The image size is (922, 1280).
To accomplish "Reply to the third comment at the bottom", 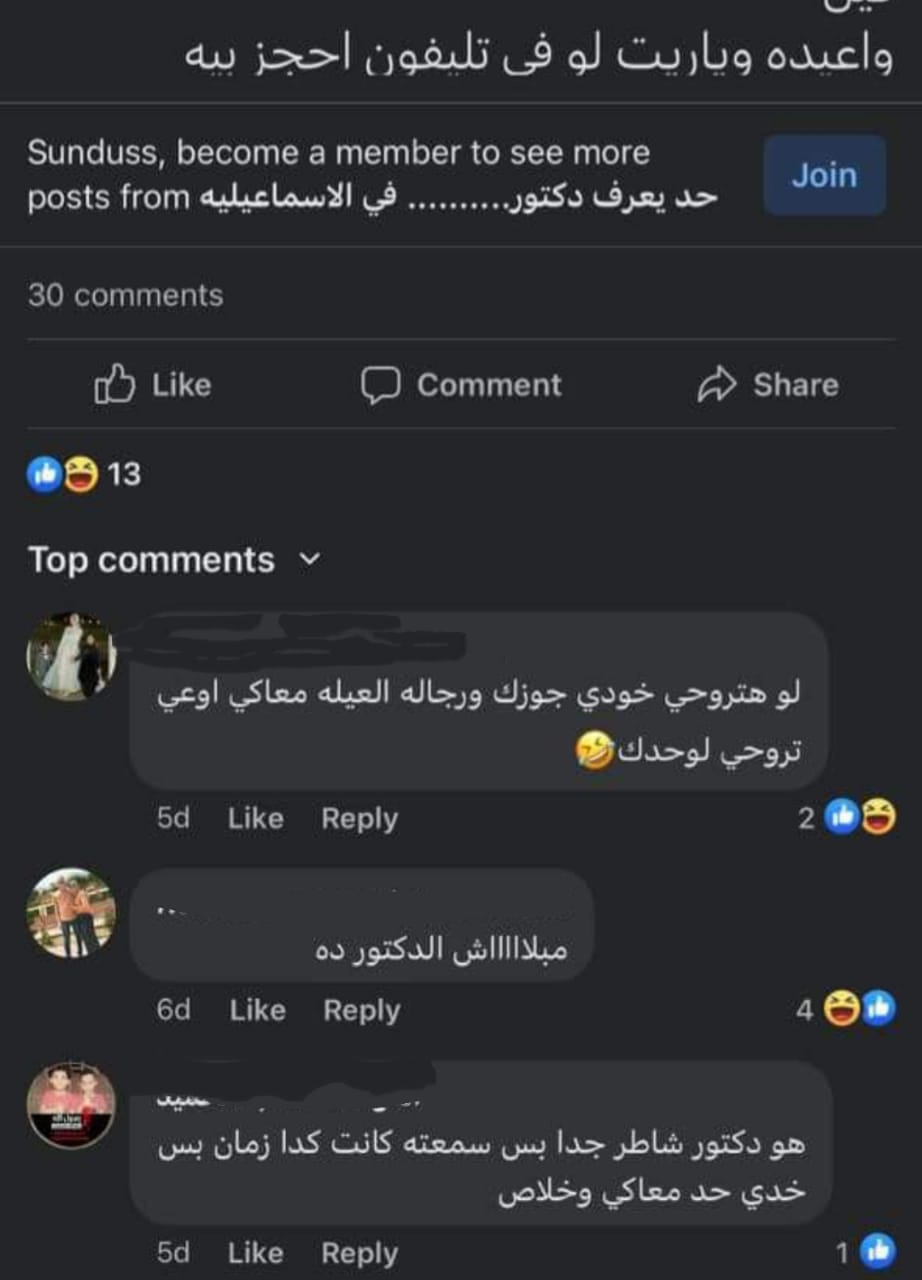I will [359, 1254].
